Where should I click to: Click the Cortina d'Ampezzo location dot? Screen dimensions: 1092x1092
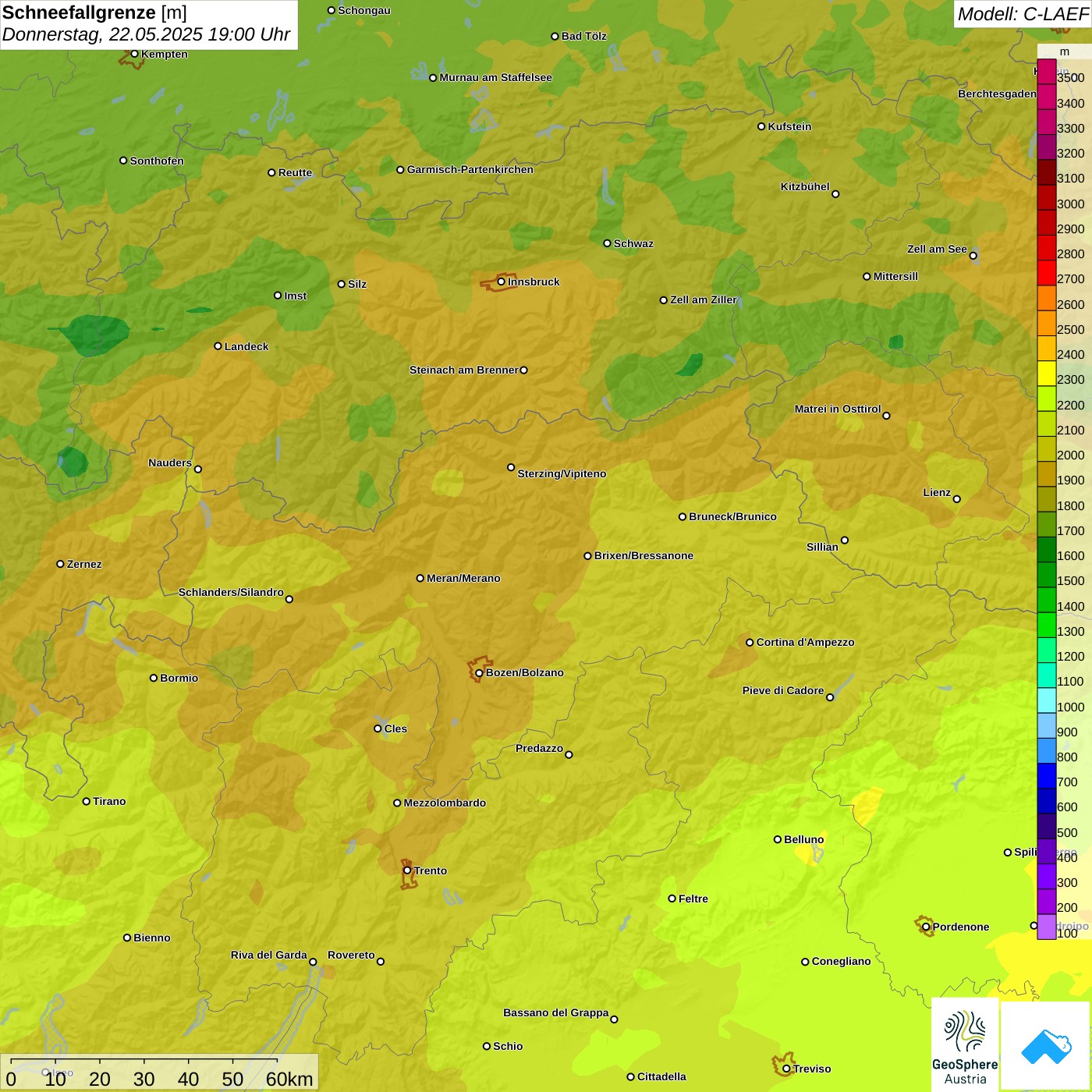[750, 643]
